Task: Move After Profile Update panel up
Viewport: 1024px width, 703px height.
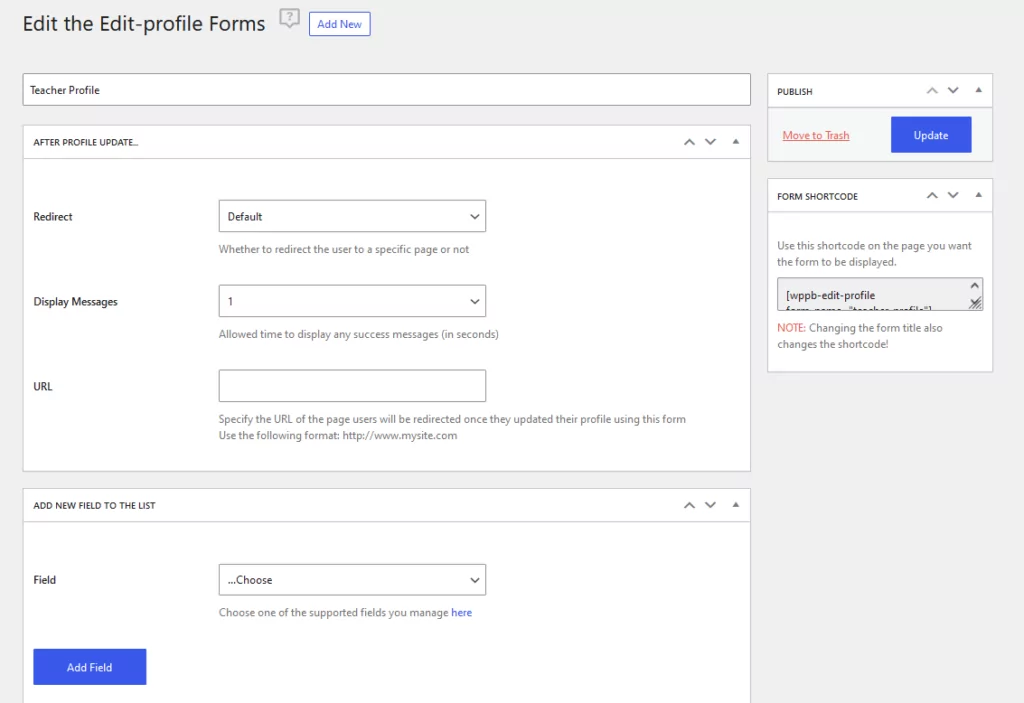Action: pos(689,142)
